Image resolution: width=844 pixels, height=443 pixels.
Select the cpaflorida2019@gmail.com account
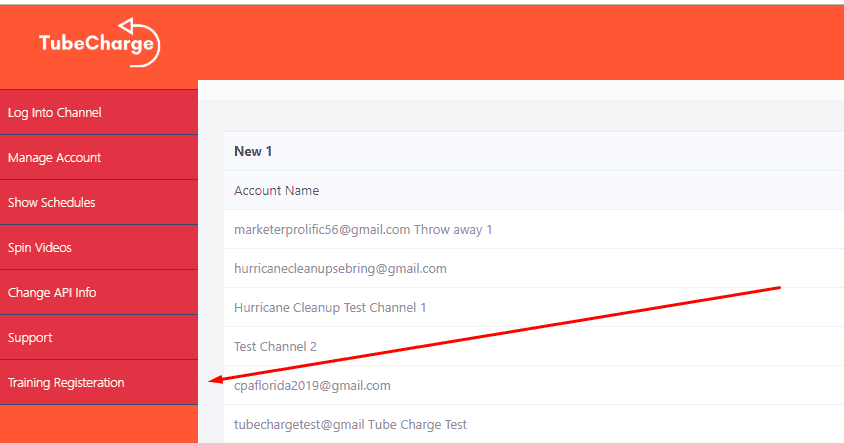[312, 386]
